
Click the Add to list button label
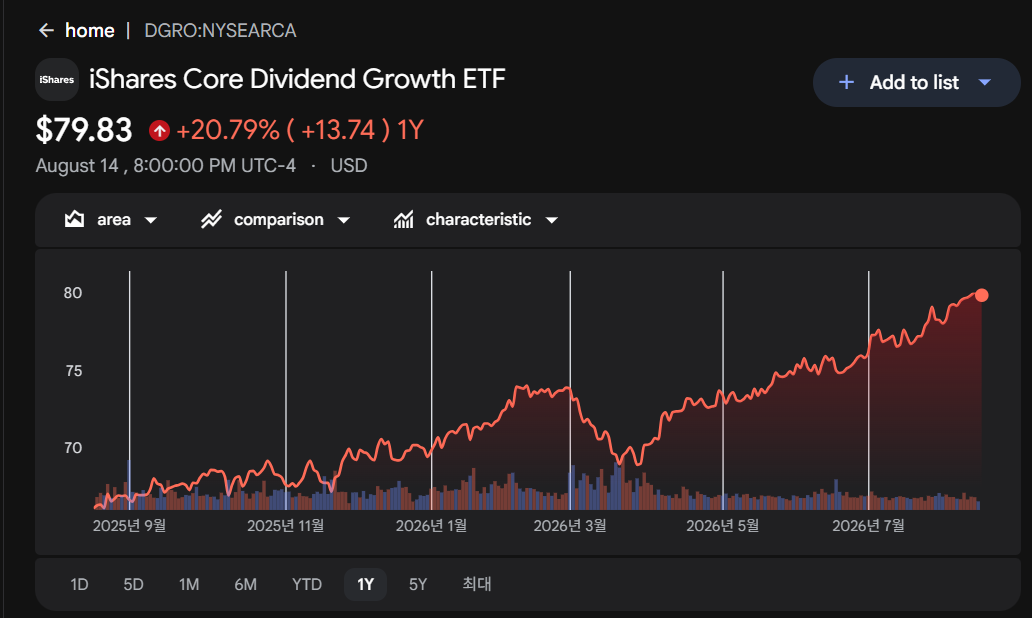(914, 82)
